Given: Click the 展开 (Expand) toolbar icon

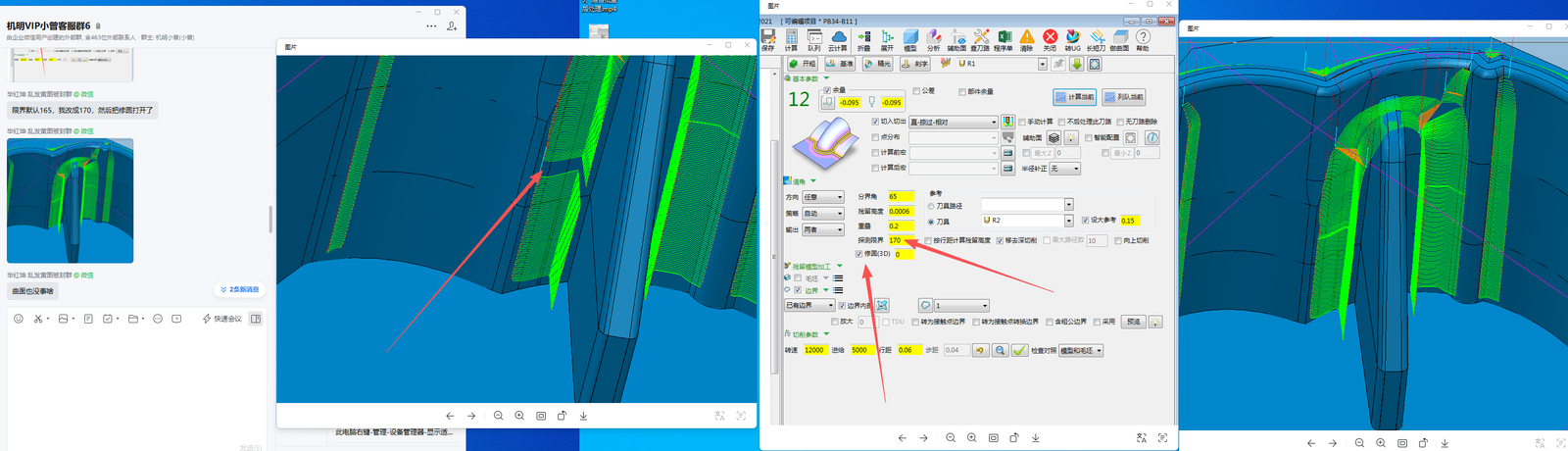Looking at the screenshot, I should point(887,39).
